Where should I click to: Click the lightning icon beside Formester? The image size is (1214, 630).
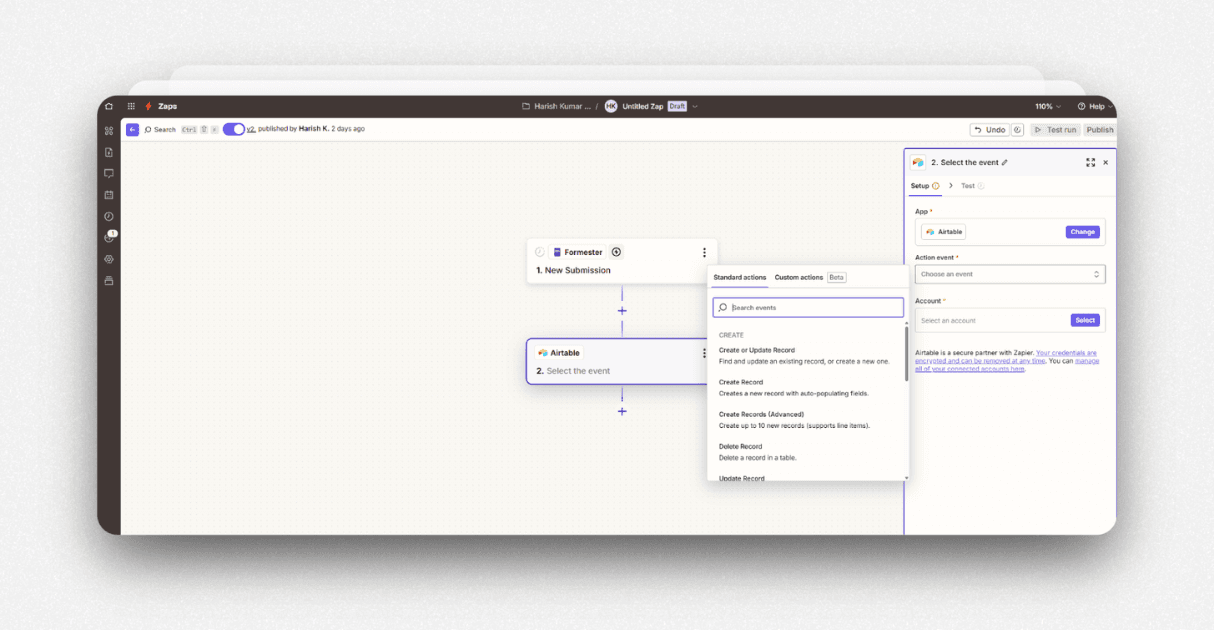(616, 252)
